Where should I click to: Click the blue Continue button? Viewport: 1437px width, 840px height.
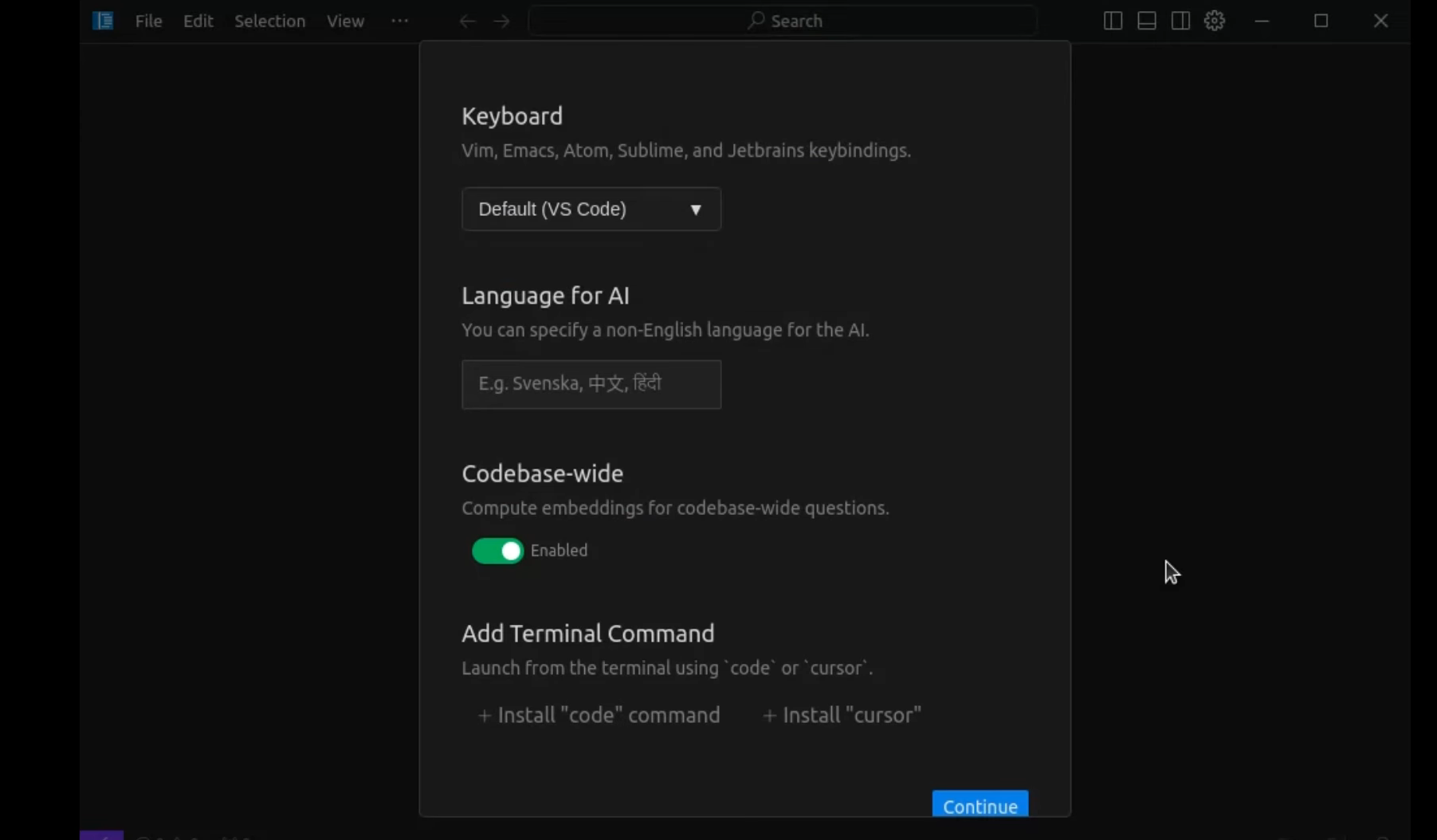tap(980, 805)
